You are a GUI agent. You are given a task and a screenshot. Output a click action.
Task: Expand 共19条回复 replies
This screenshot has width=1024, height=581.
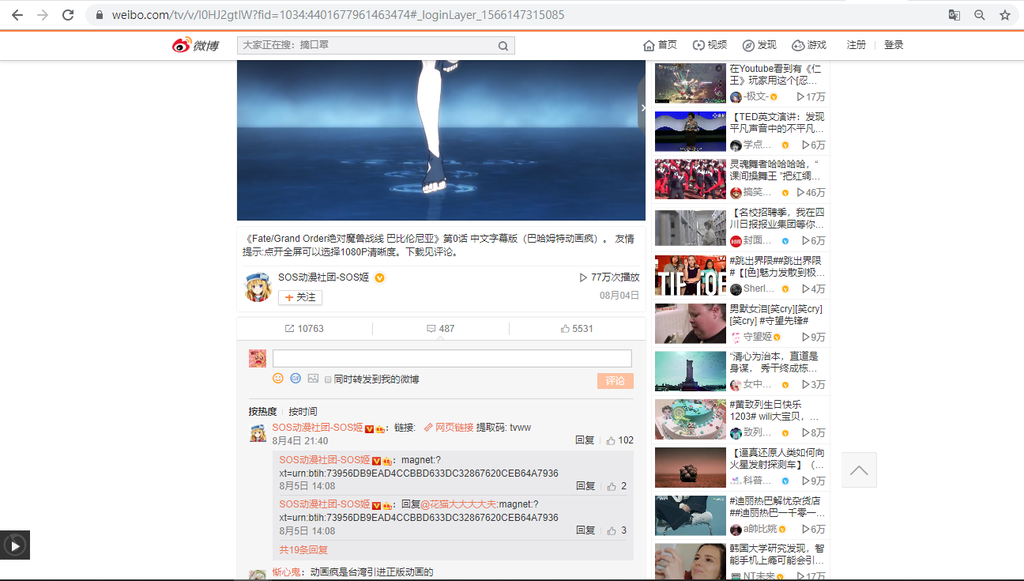pos(304,550)
